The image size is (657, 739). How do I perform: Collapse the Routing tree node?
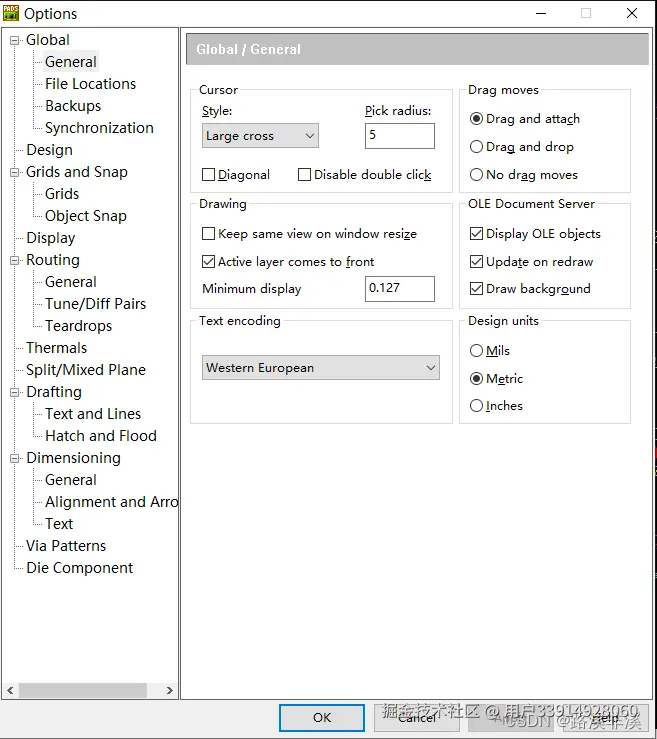click(15, 260)
